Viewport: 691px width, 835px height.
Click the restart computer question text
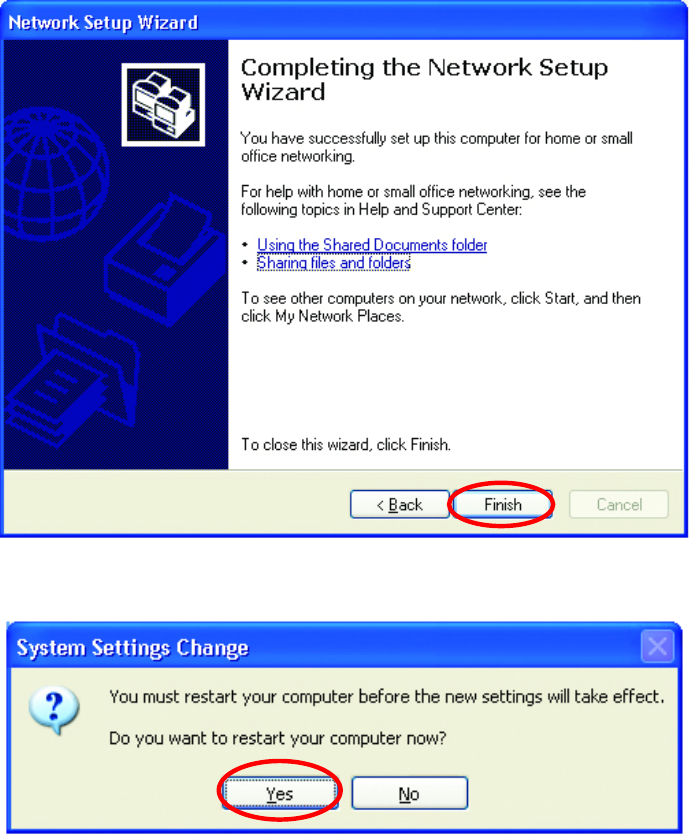point(277,739)
